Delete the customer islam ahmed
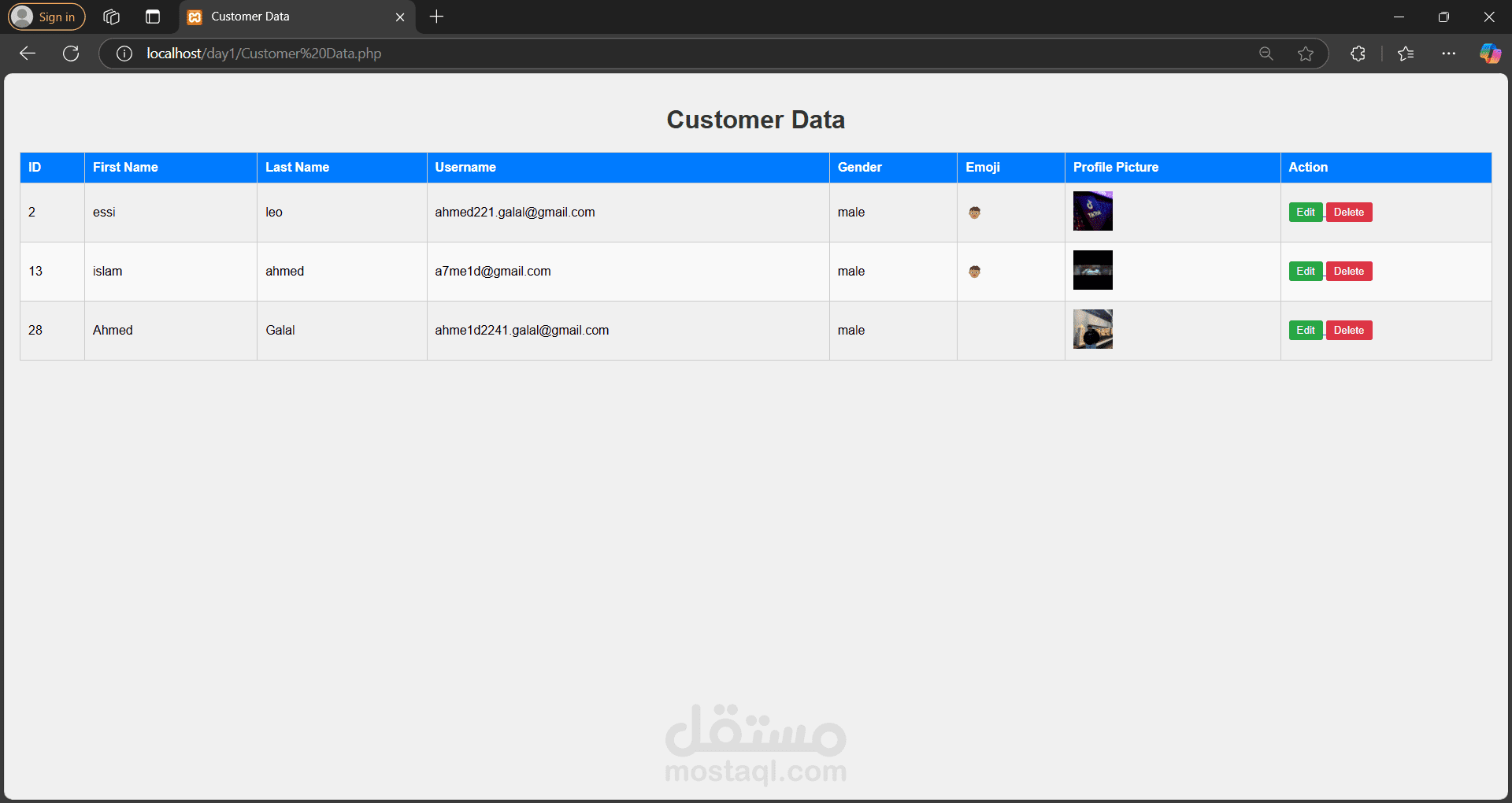 pos(1349,272)
